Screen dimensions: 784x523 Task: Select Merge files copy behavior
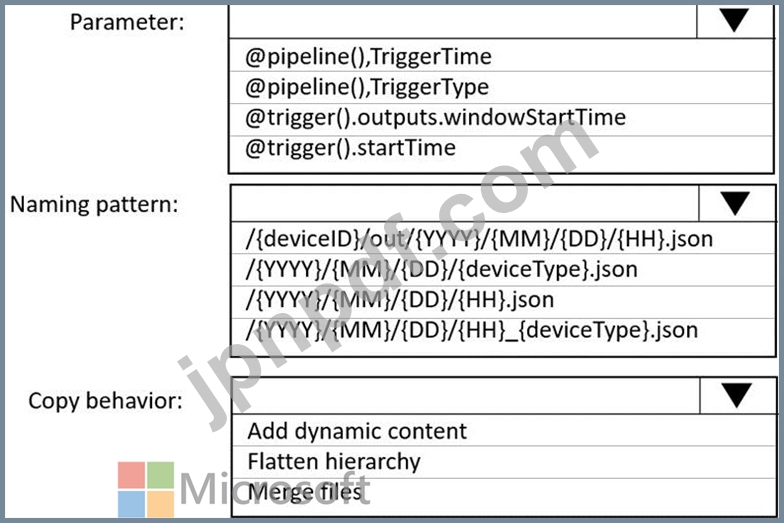[x=504, y=493]
